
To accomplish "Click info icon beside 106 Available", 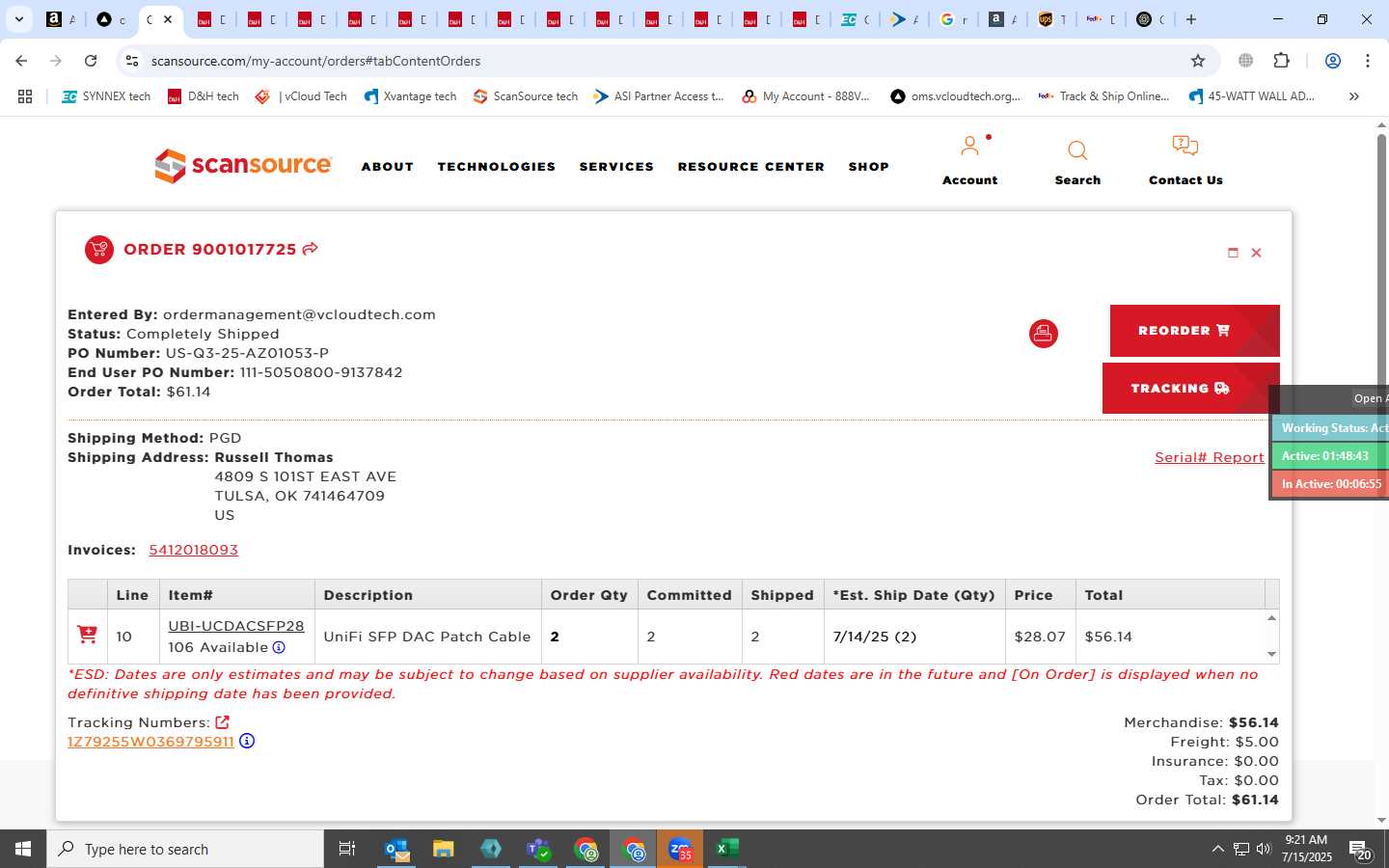I will [279, 647].
